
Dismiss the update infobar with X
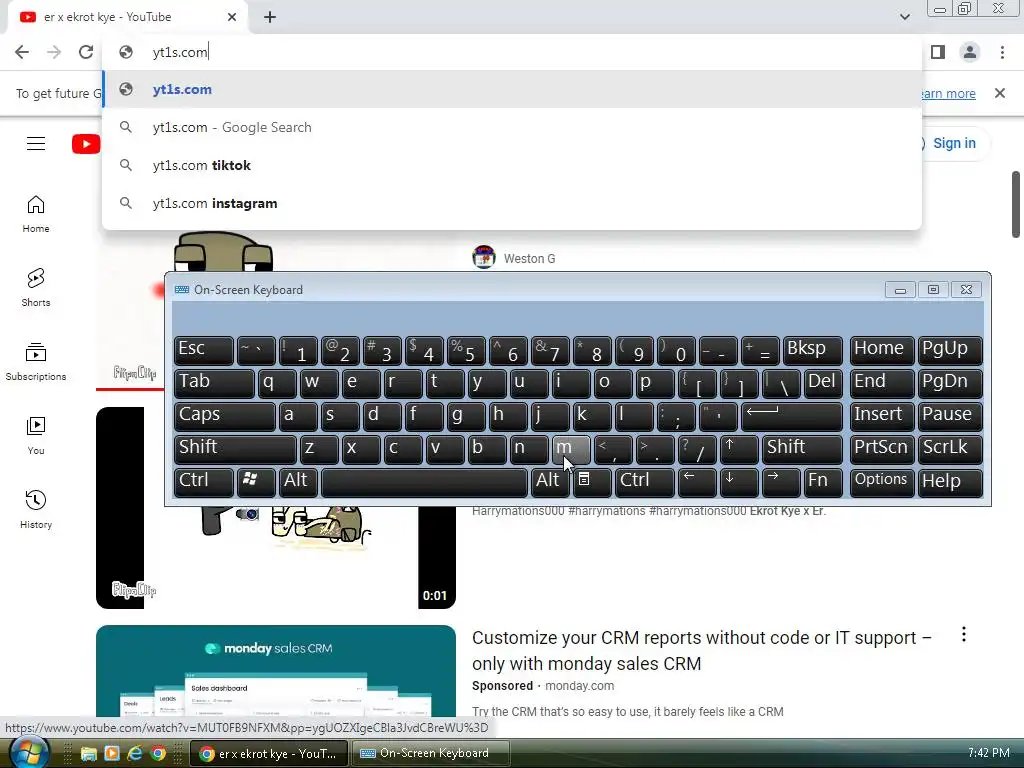point(1000,93)
